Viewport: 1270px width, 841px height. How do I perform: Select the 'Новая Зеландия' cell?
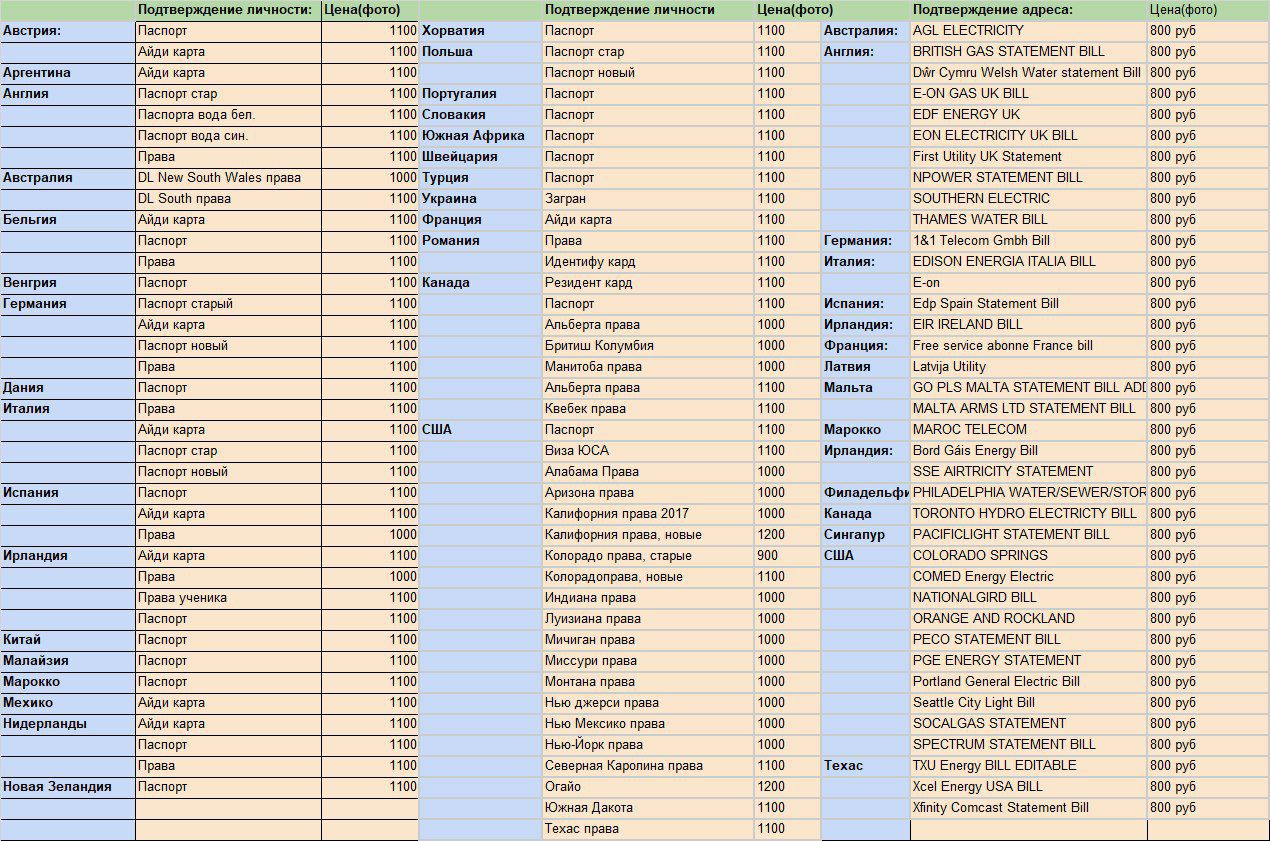point(67,787)
